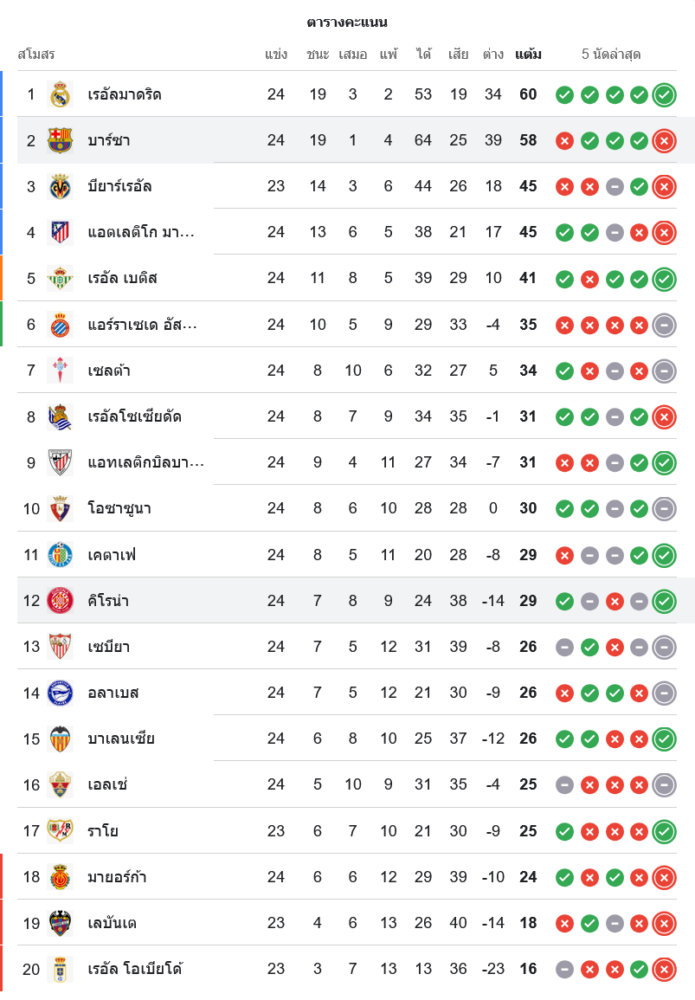Click Espanyol's latest match draw icon
The width and height of the screenshot is (695, 1000).
pos(664,325)
